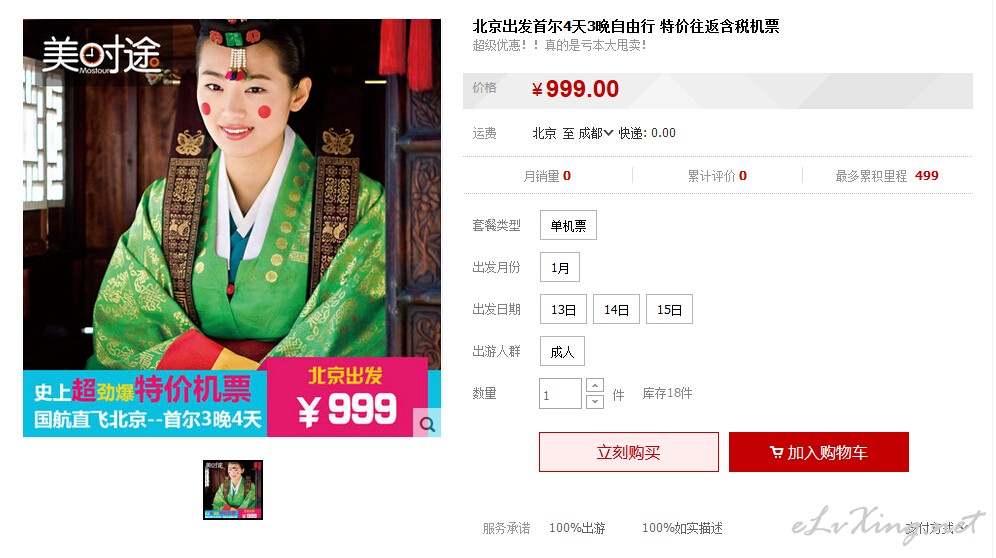
Task: Select the product thumbnail below main image
Action: coord(232,489)
